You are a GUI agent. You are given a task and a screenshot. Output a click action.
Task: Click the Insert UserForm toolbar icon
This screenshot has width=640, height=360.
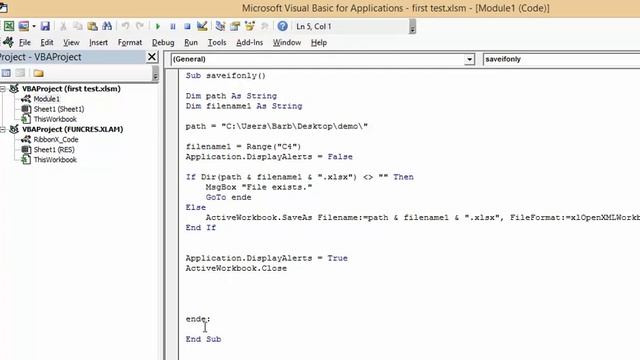(x=24, y=27)
